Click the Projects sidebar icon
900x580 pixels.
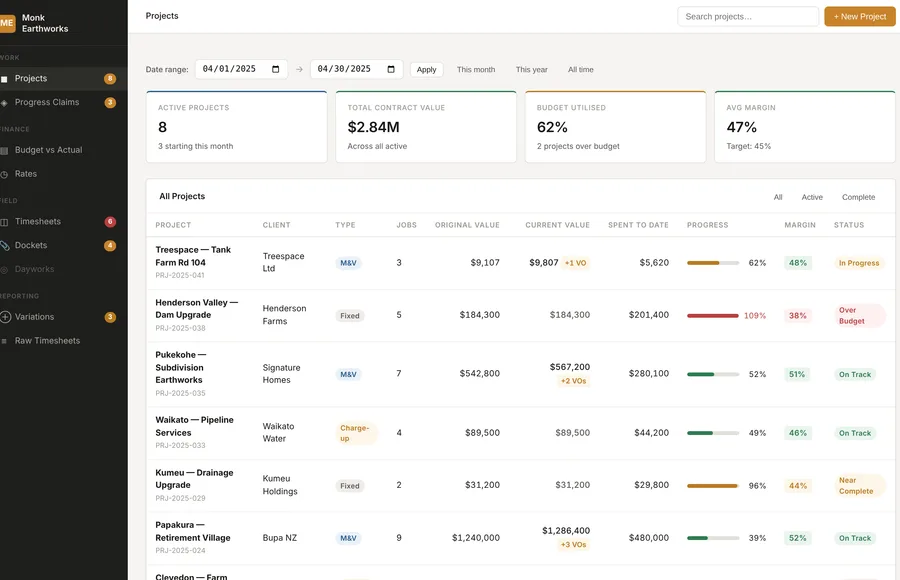[x=4, y=79]
